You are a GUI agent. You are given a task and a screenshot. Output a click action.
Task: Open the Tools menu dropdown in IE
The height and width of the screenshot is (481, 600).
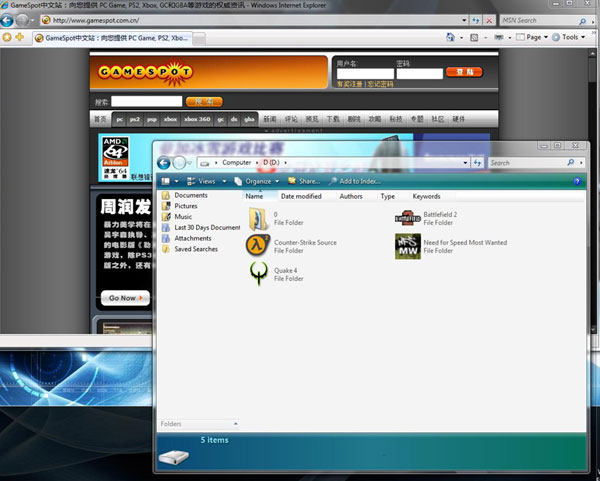569,37
